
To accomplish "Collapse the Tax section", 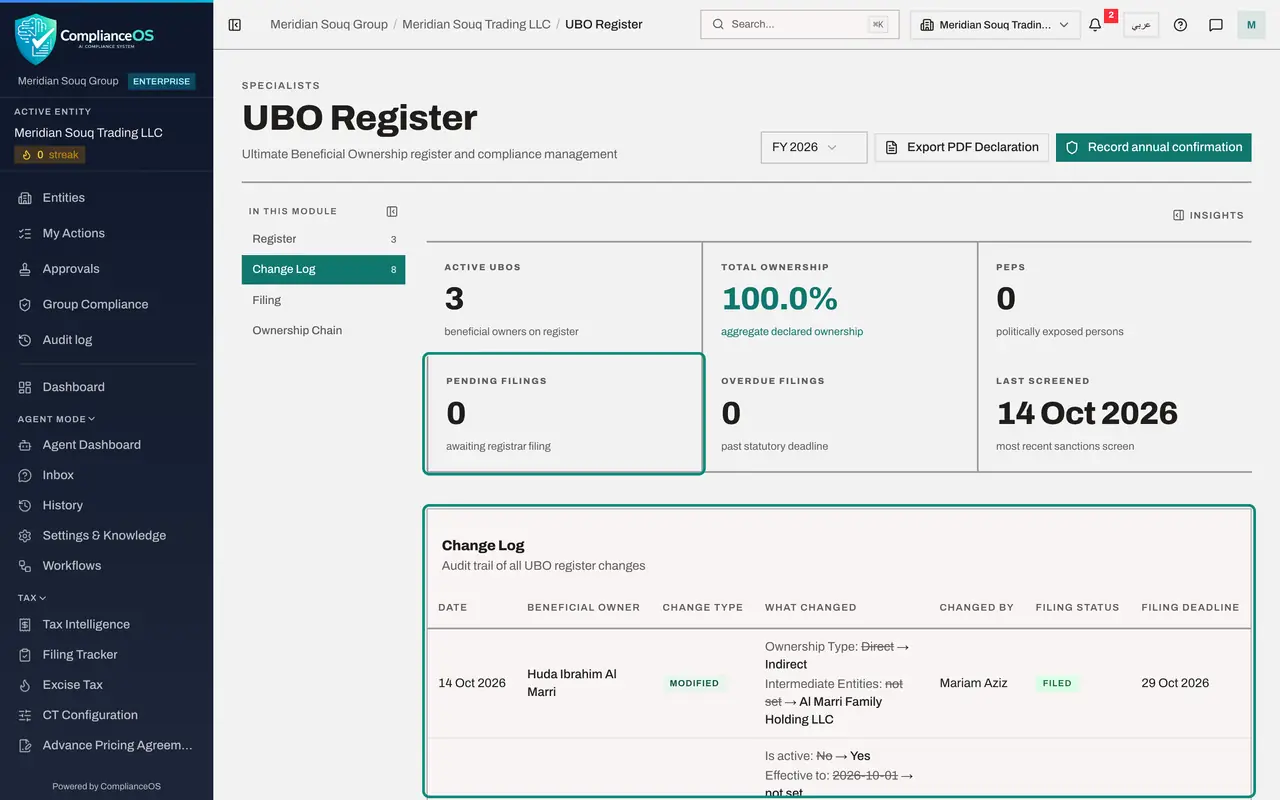I will pos(32,598).
